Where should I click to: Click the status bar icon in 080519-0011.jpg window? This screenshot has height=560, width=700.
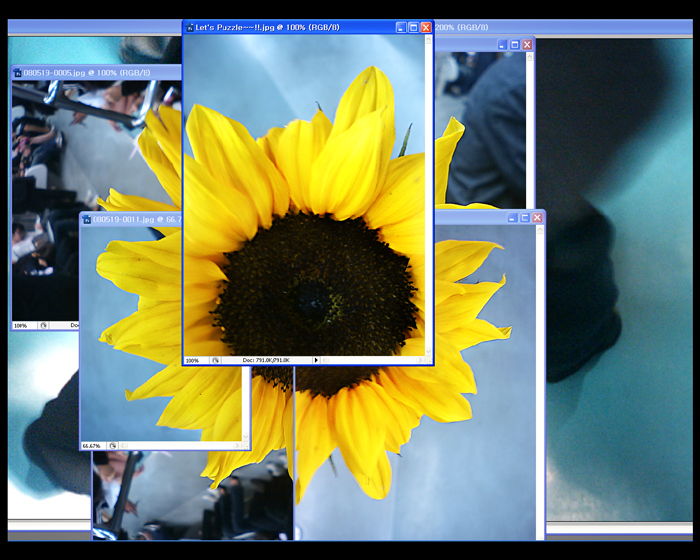coord(112,446)
